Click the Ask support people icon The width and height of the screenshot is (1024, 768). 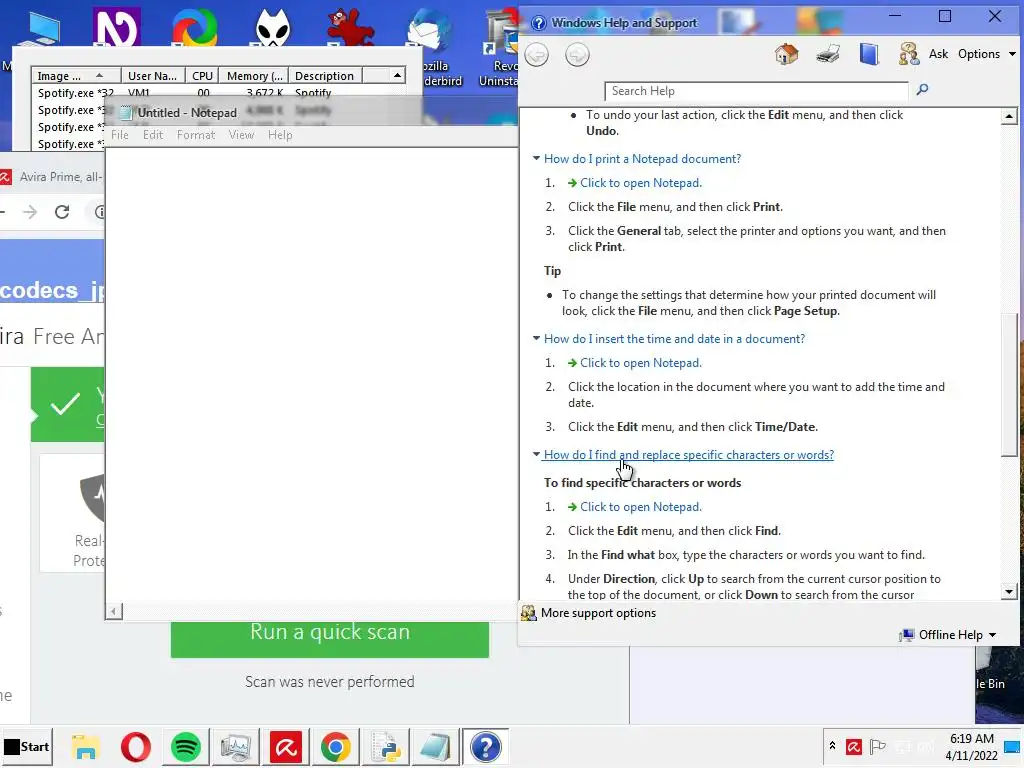909,54
